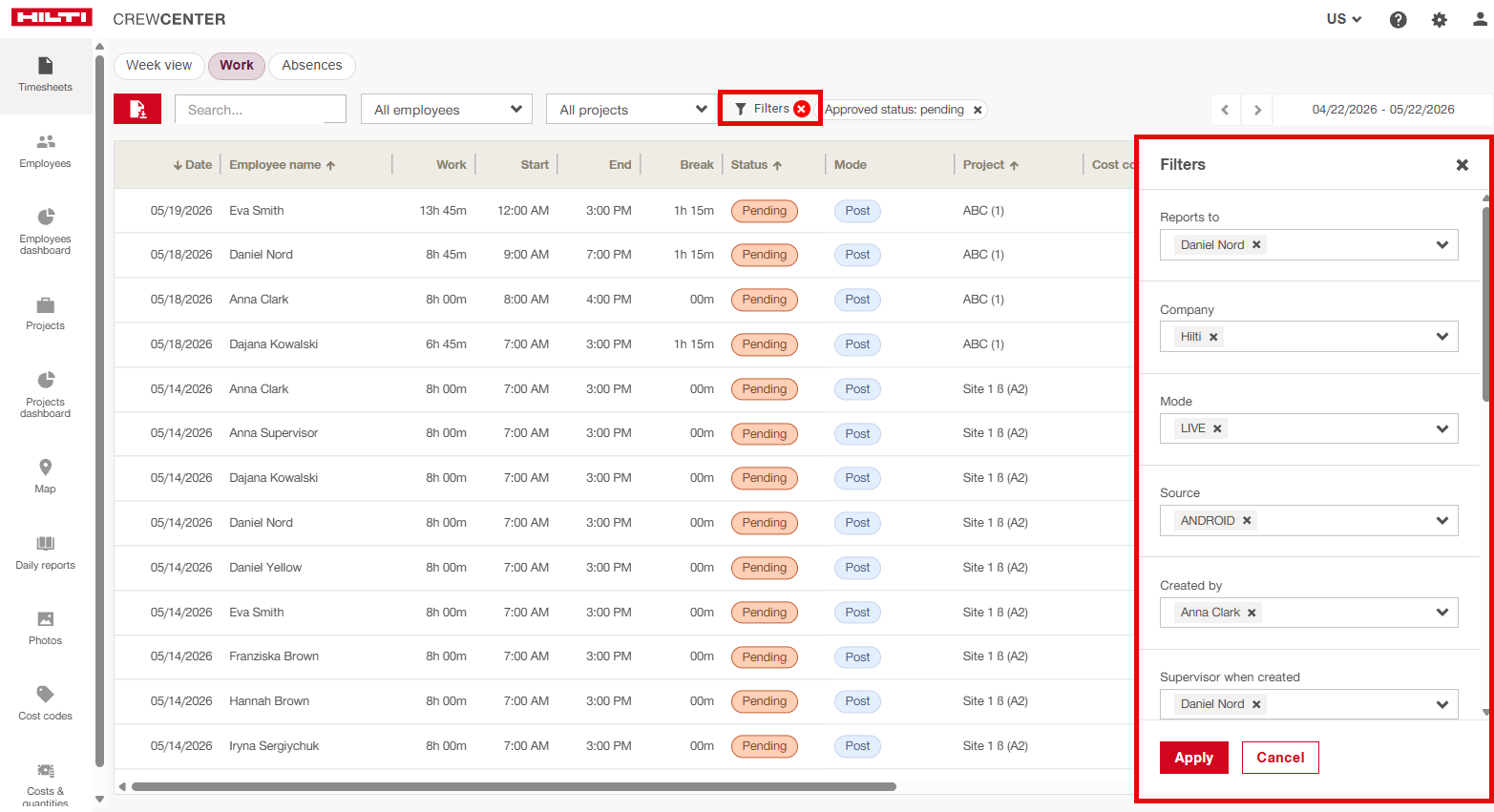This screenshot has height=812, width=1494.
Task: Select the Work tab
Action: [237, 66]
